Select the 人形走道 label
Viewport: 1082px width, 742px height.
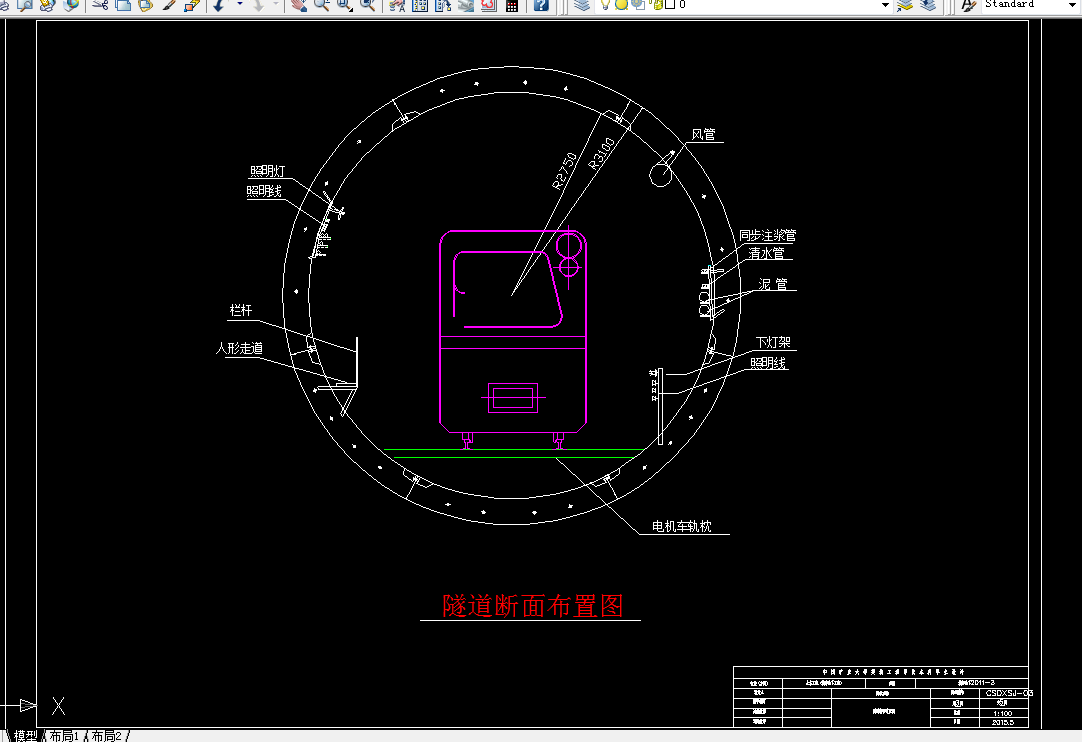[x=239, y=349]
